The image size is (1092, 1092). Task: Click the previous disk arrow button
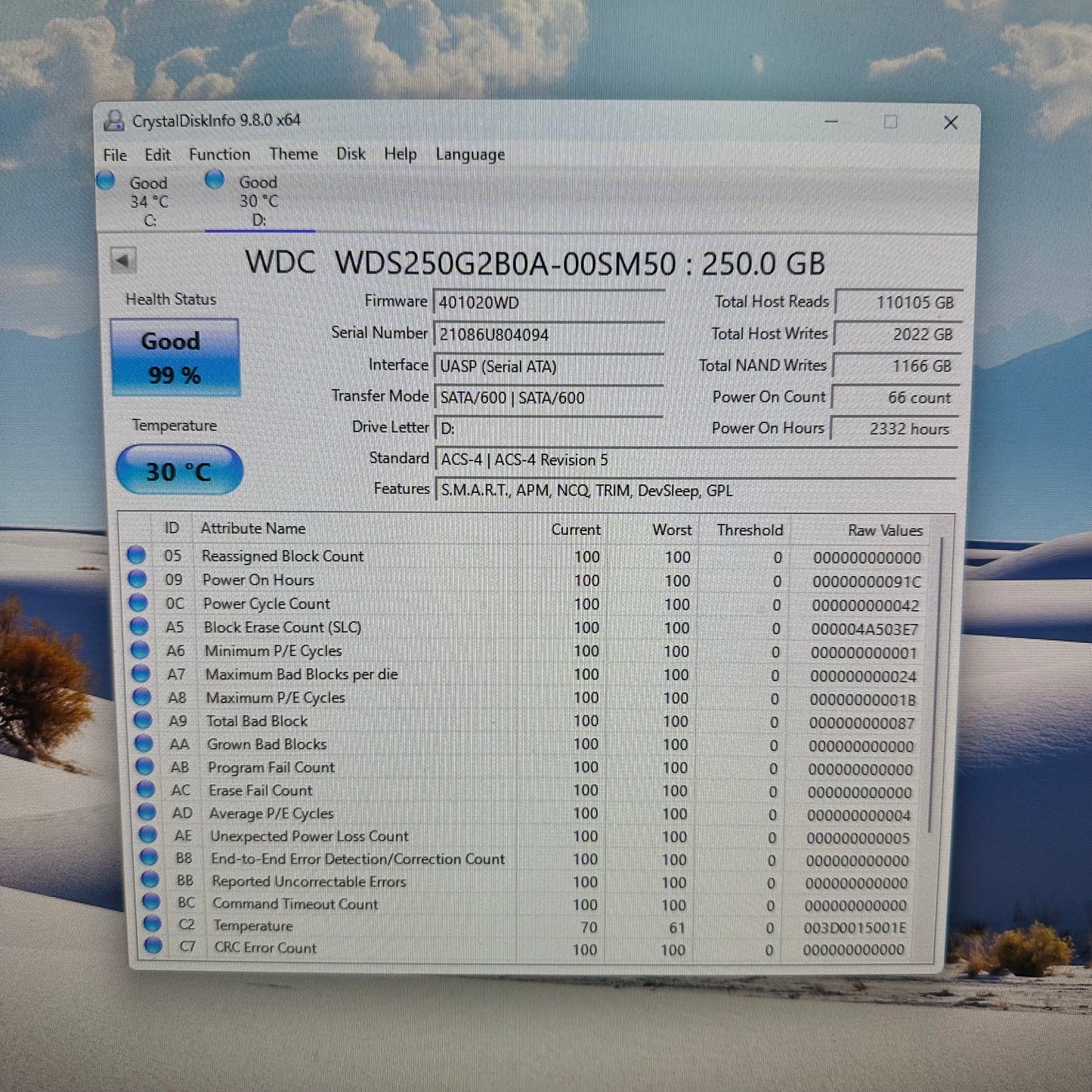click(122, 261)
